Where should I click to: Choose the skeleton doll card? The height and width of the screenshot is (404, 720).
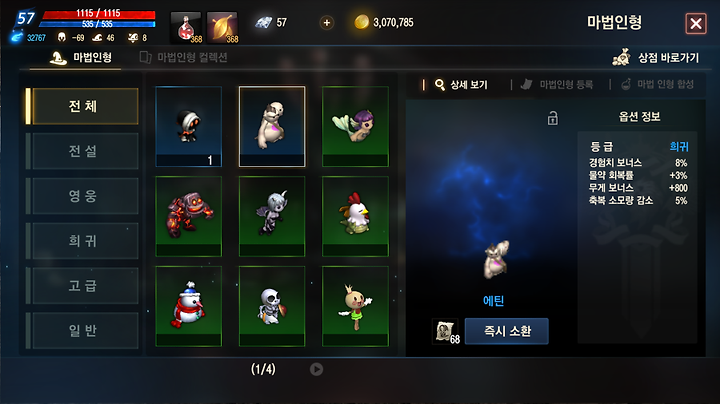[x=272, y=306]
